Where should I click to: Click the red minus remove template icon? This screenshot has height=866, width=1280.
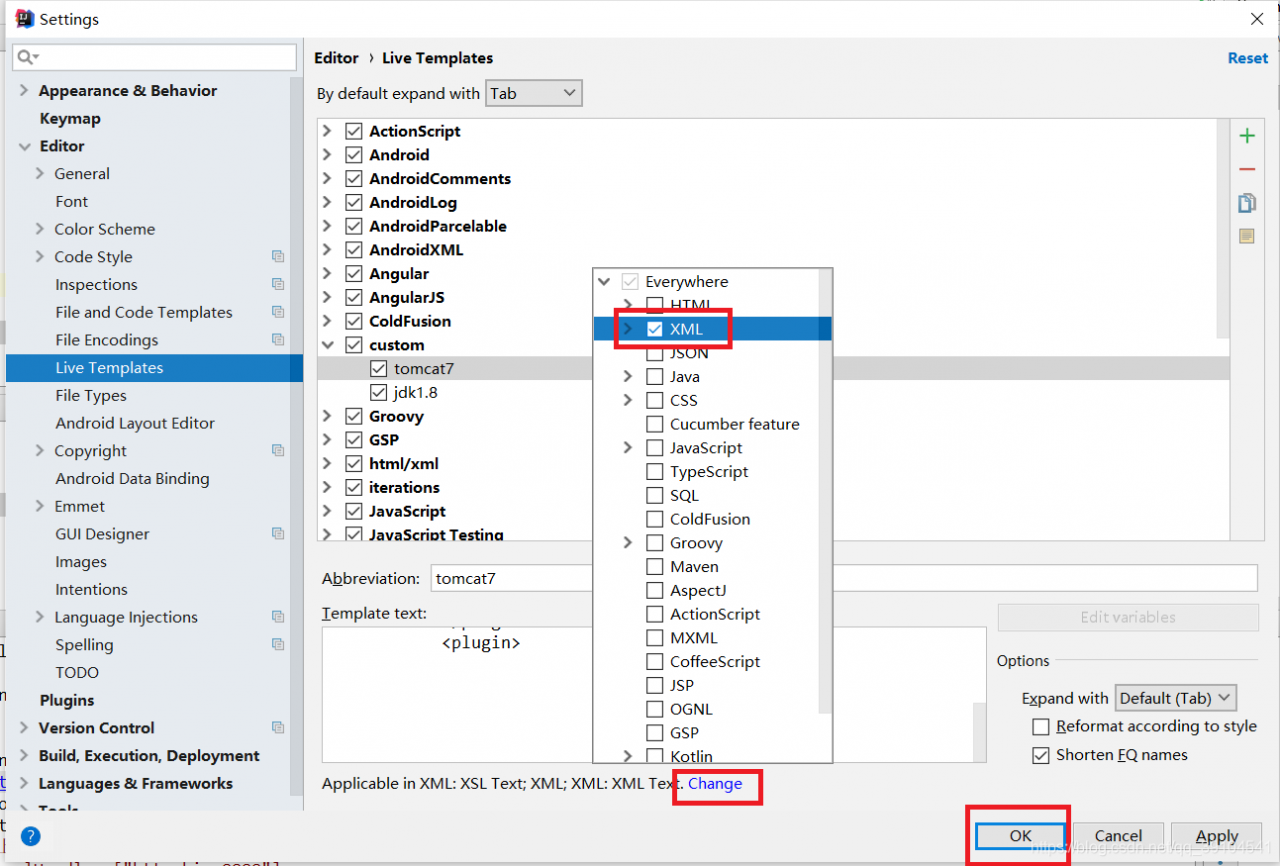[x=1247, y=170]
